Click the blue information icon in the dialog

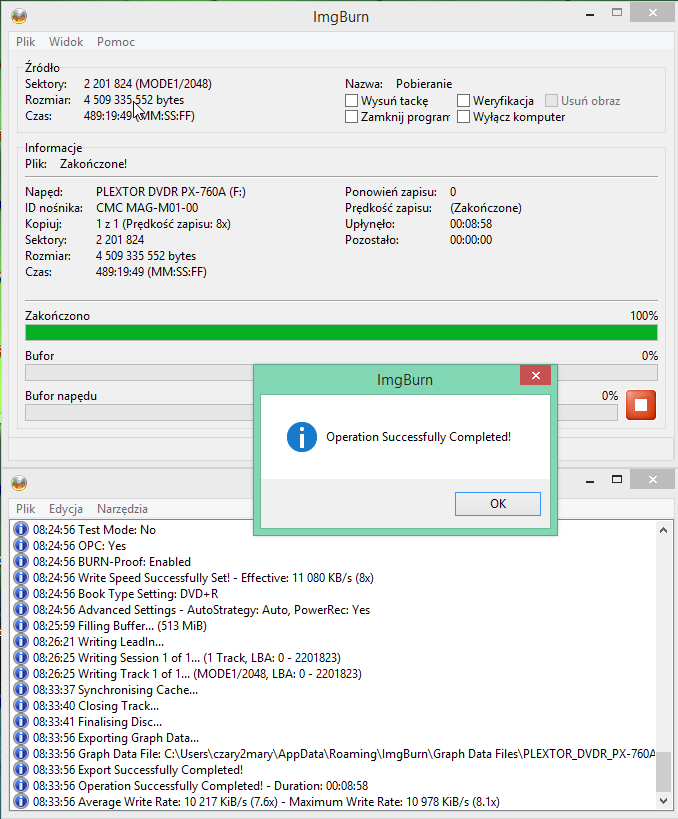point(301,437)
